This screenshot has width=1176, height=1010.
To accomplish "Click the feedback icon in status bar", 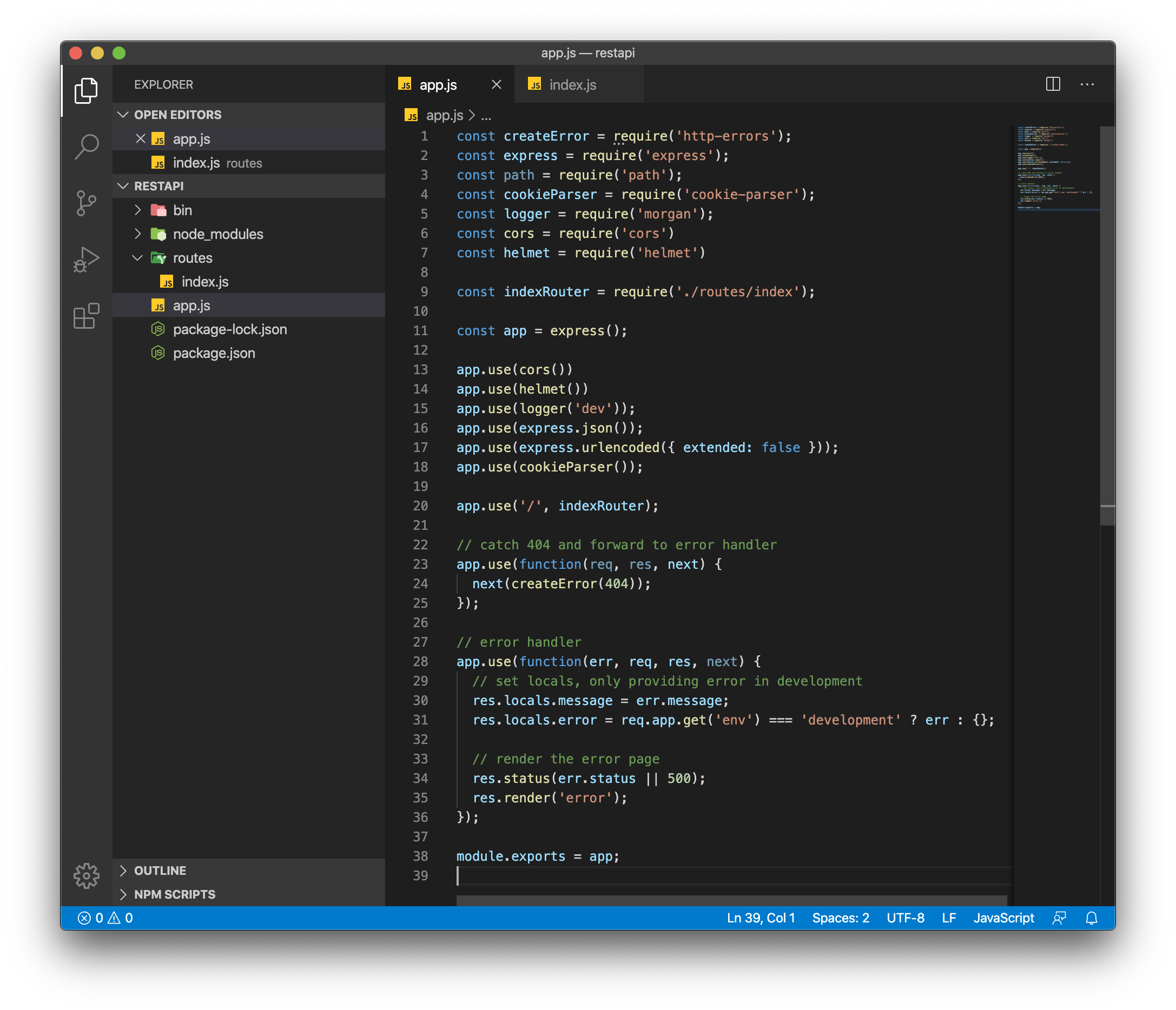I will tap(1059, 918).
